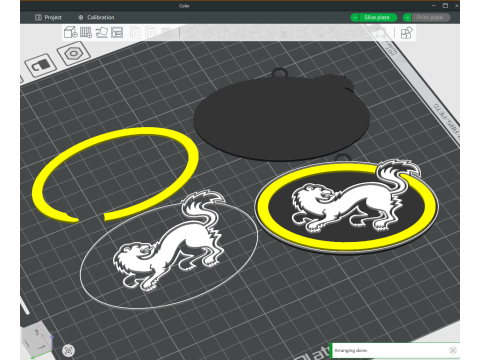Viewport: 480px width, 360px height.
Task: Click the 3D navigation view cube
Action: (37, 339)
